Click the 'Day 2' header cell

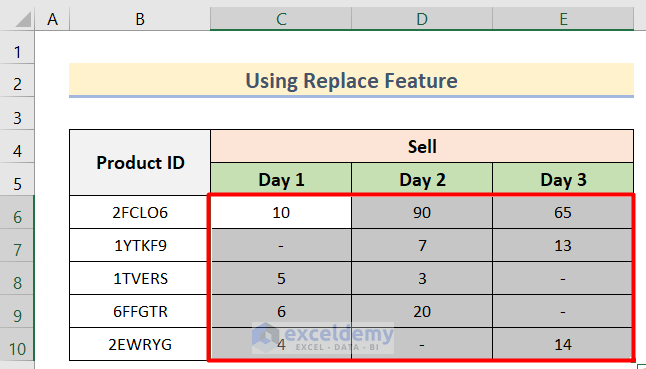click(x=422, y=179)
